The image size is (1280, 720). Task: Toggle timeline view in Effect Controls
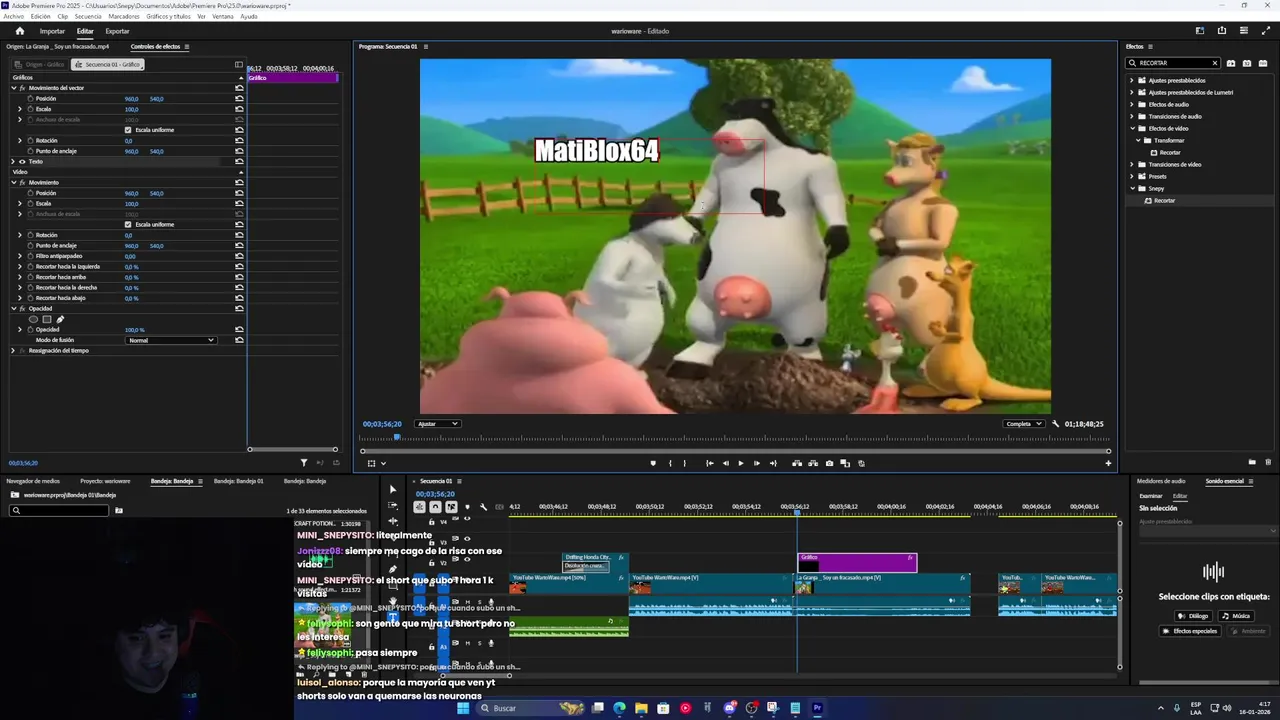[x=238, y=65]
